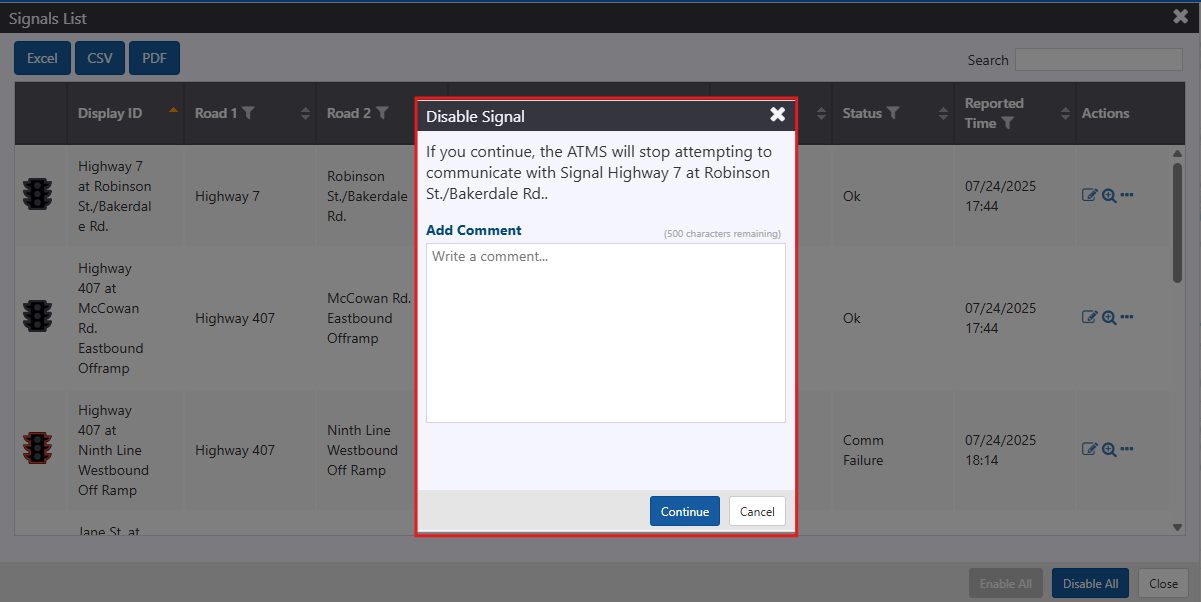This screenshot has width=1201, height=602.
Task: Open the Reported Time column filter
Action: click(x=1008, y=123)
